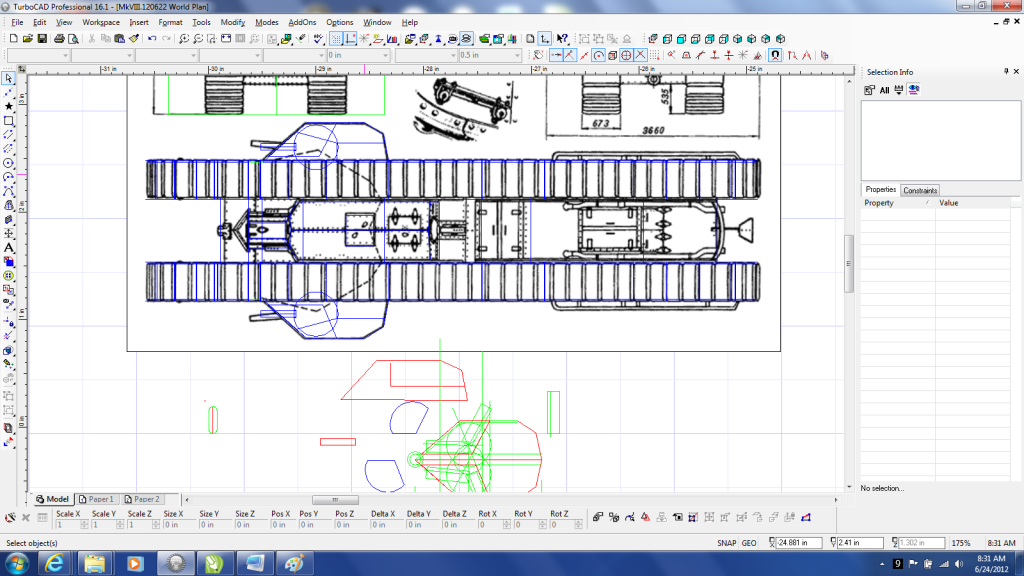Toggle the grid display button in toolbar
This screenshot has width=1024, height=576.
(x=336, y=38)
